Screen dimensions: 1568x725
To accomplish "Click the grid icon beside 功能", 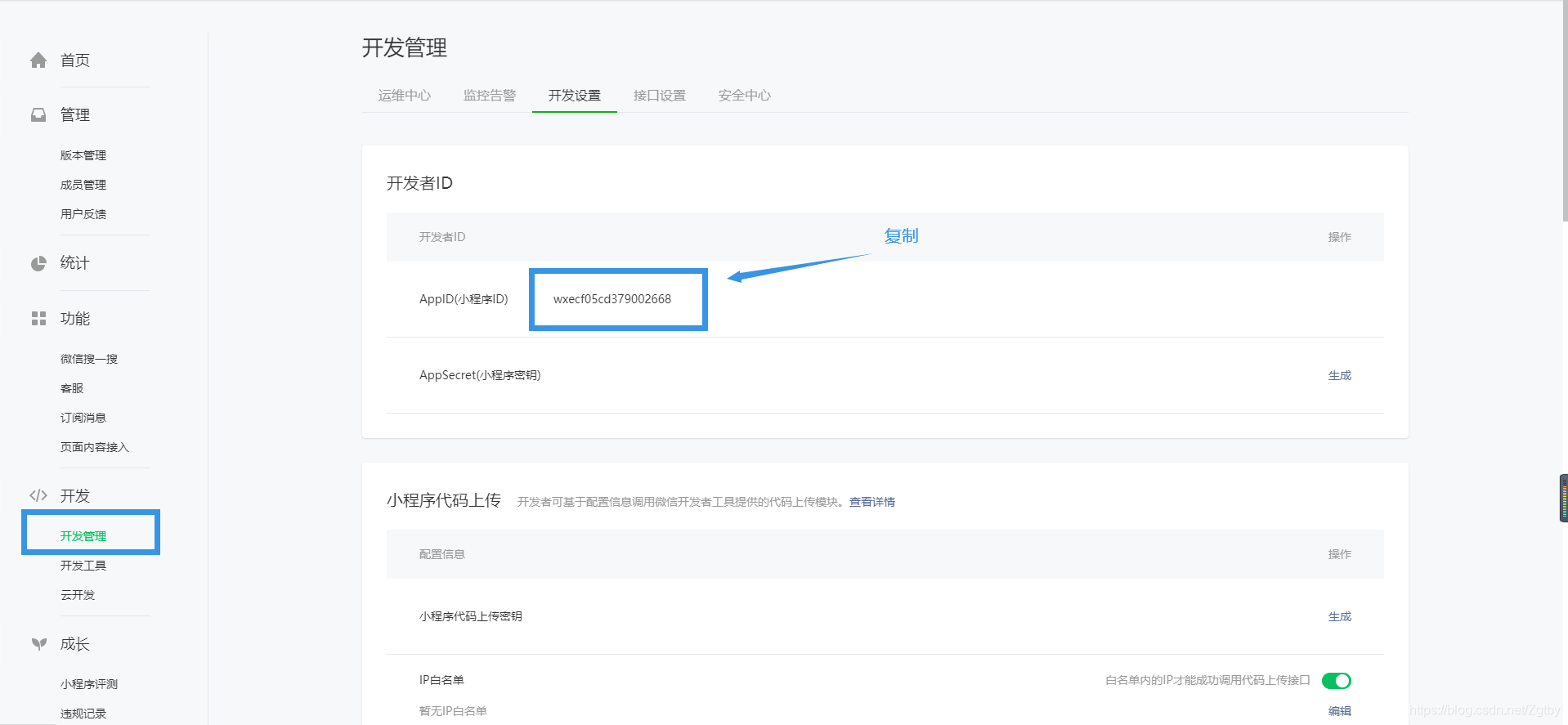I will [38, 319].
